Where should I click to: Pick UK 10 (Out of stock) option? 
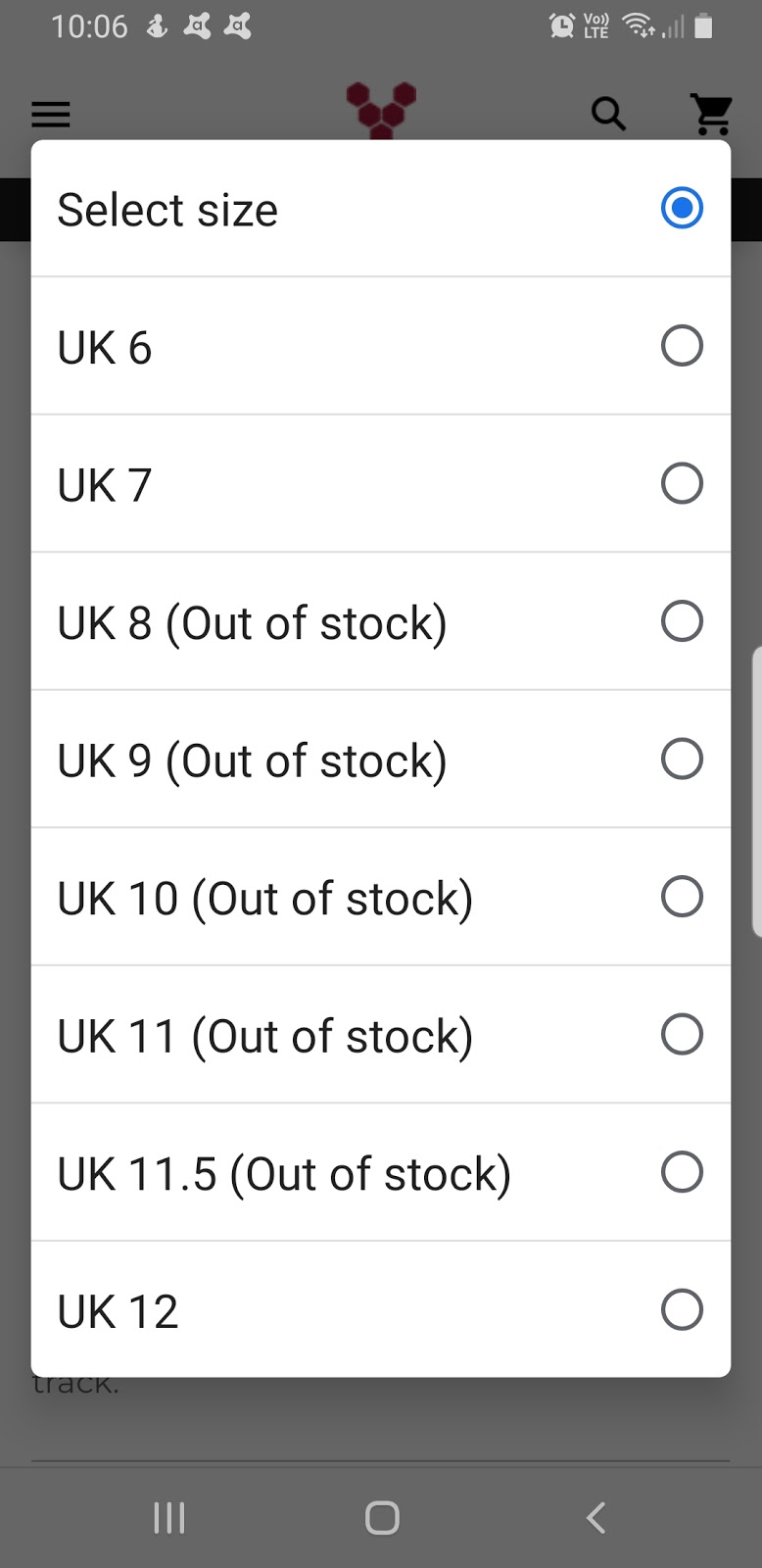point(265,899)
